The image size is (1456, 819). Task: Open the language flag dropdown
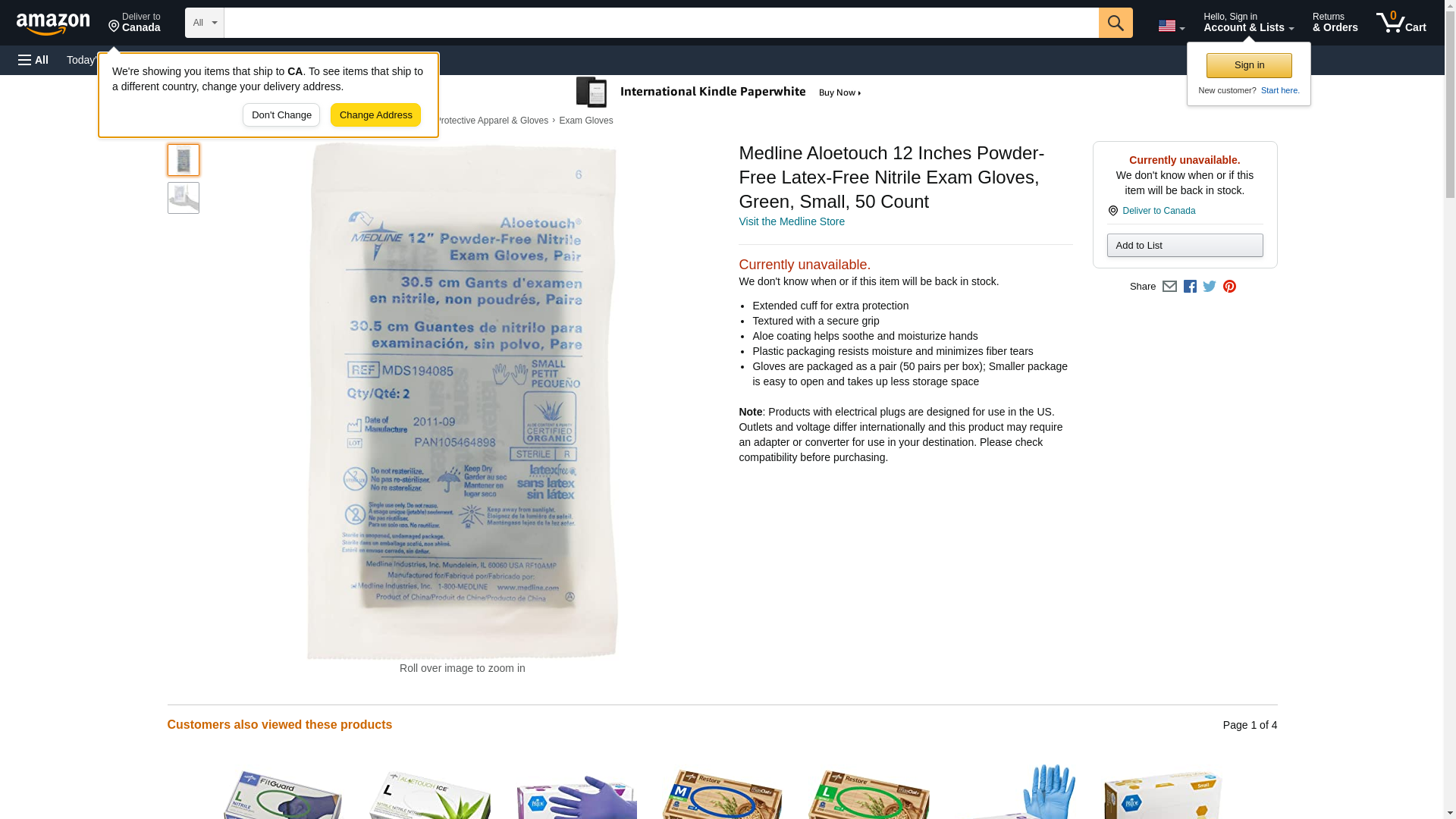tap(1171, 26)
